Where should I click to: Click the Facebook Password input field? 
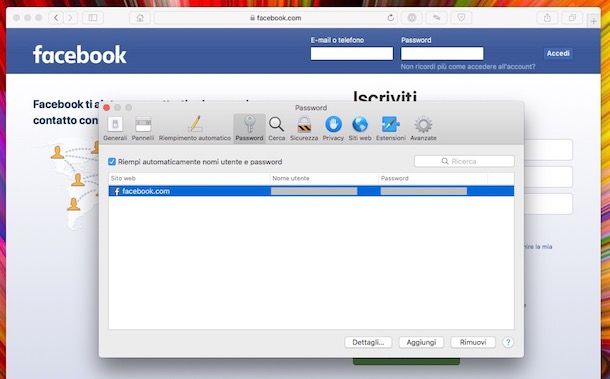point(442,53)
